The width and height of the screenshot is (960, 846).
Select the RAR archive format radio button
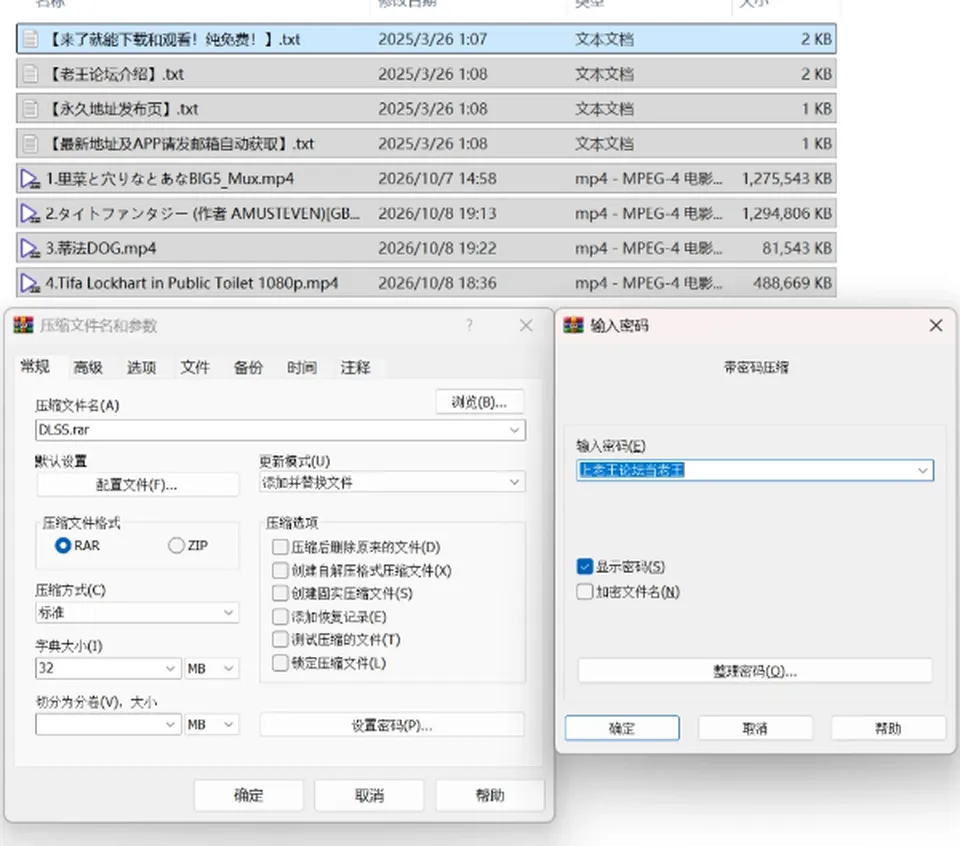click(62, 545)
